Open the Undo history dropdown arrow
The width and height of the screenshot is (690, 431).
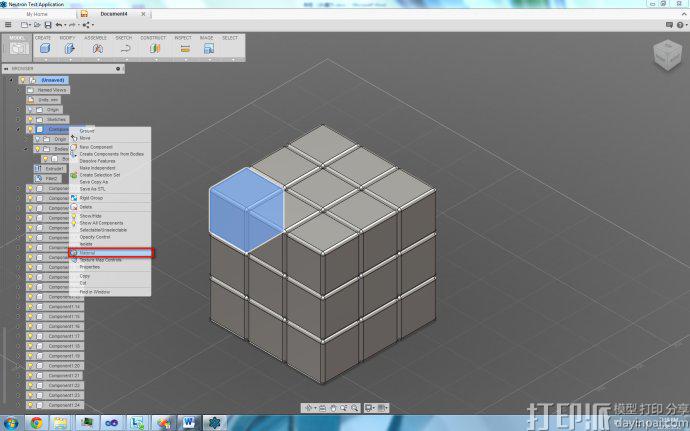pos(65,25)
